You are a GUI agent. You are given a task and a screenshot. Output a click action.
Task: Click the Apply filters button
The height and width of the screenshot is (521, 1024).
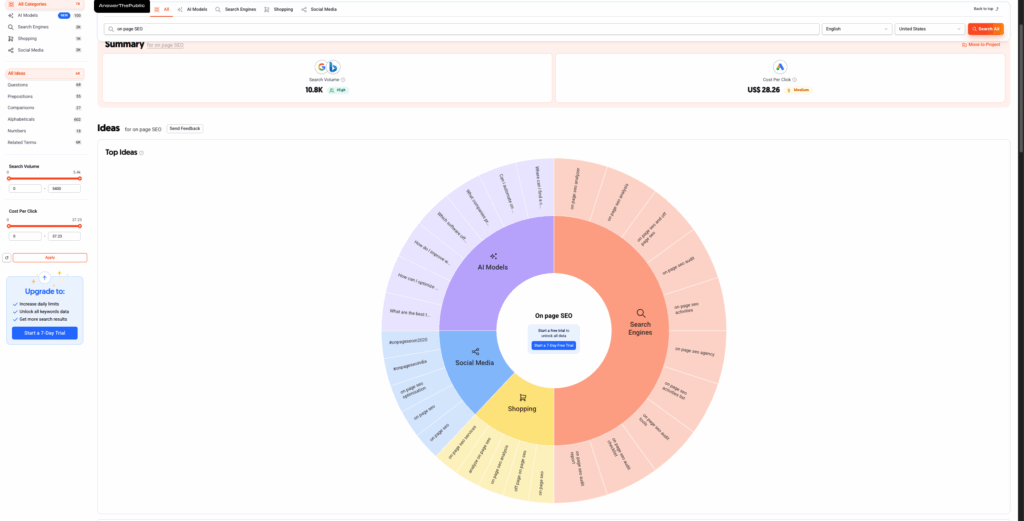[50, 258]
